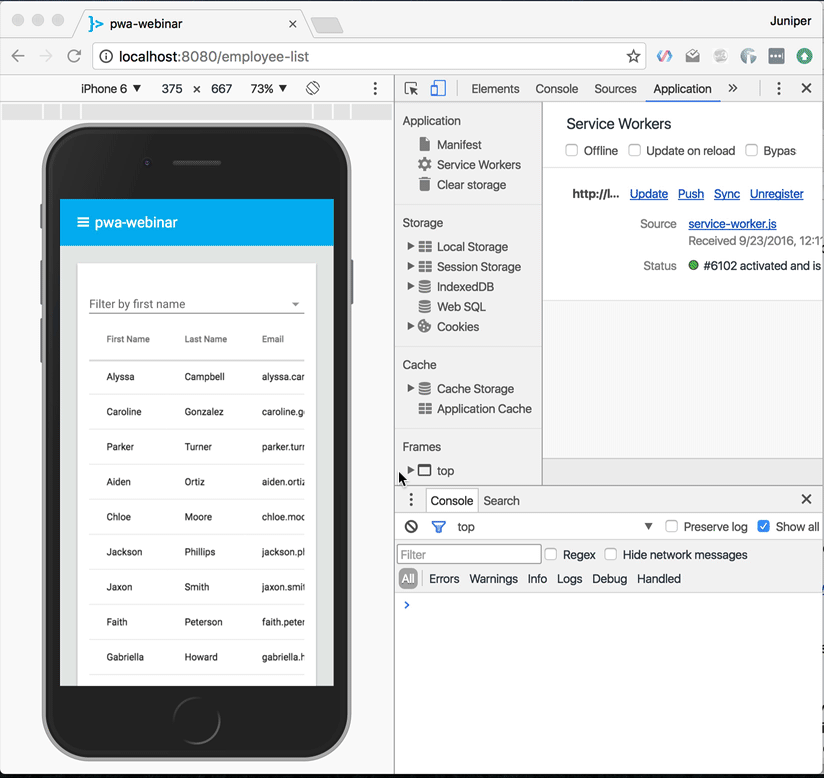
Task: Open the service-worker.js source link
Action: pos(732,224)
